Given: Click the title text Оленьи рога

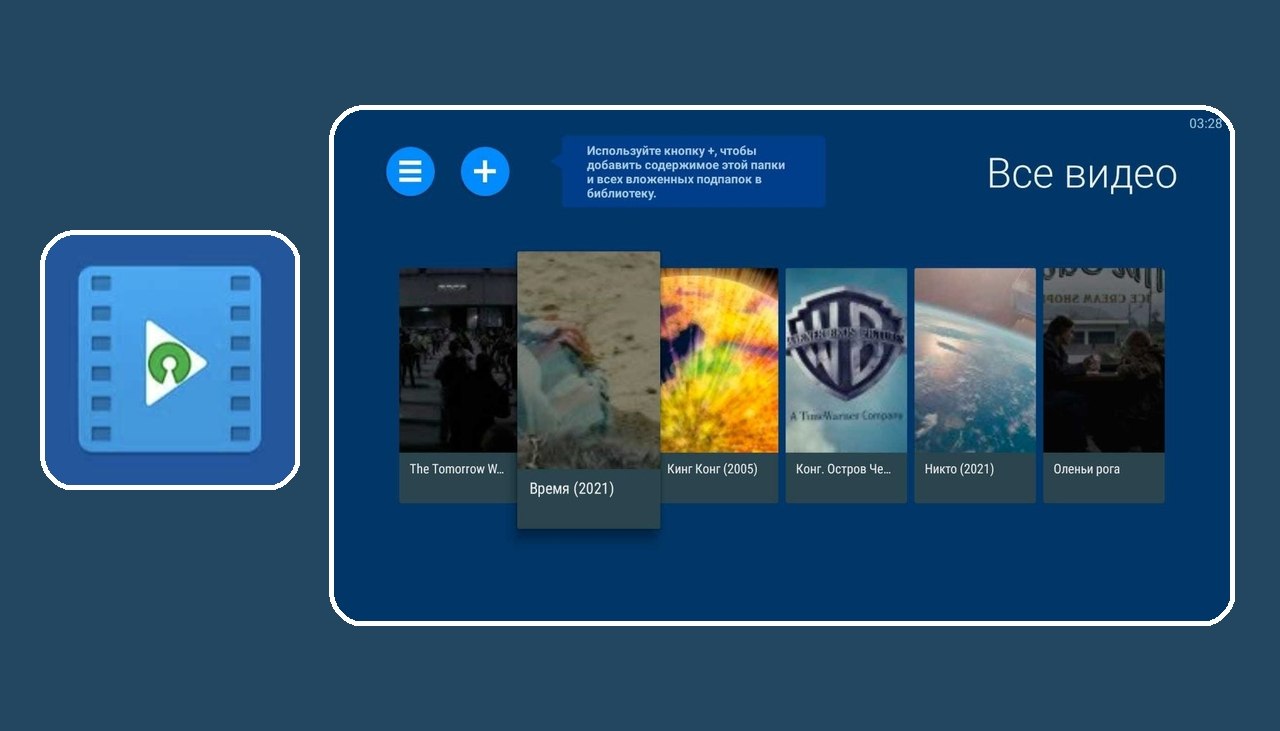Looking at the screenshot, I should [x=1086, y=469].
